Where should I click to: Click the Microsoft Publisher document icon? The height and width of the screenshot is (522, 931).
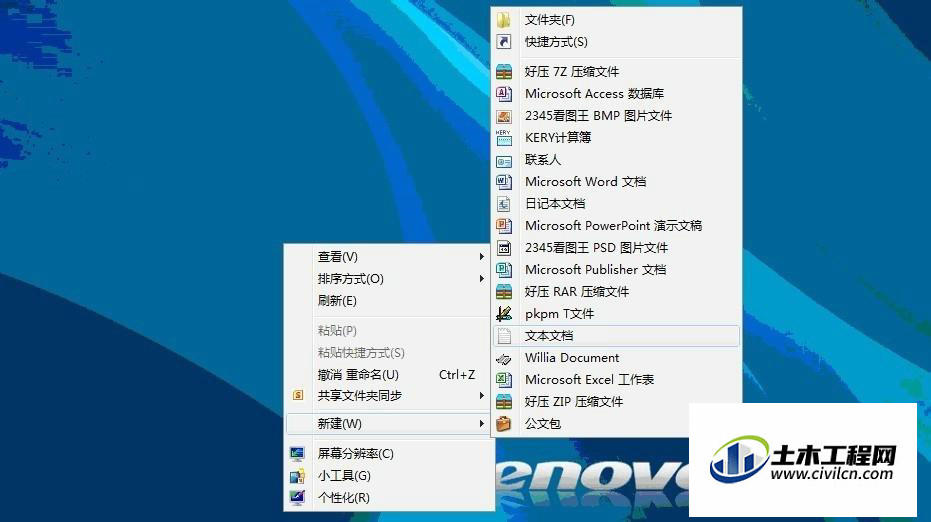point(504,270)
